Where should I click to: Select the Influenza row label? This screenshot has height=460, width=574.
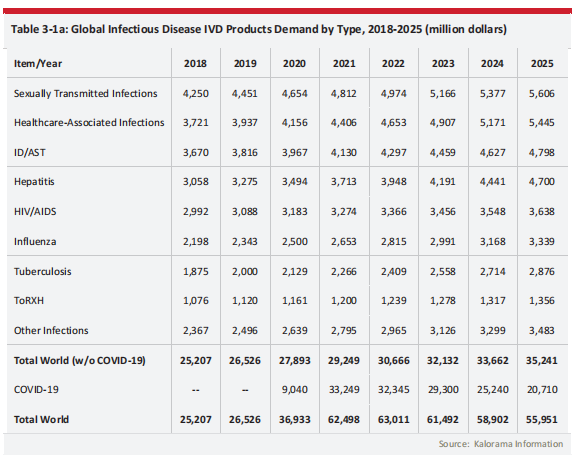[x=35, y=242]
